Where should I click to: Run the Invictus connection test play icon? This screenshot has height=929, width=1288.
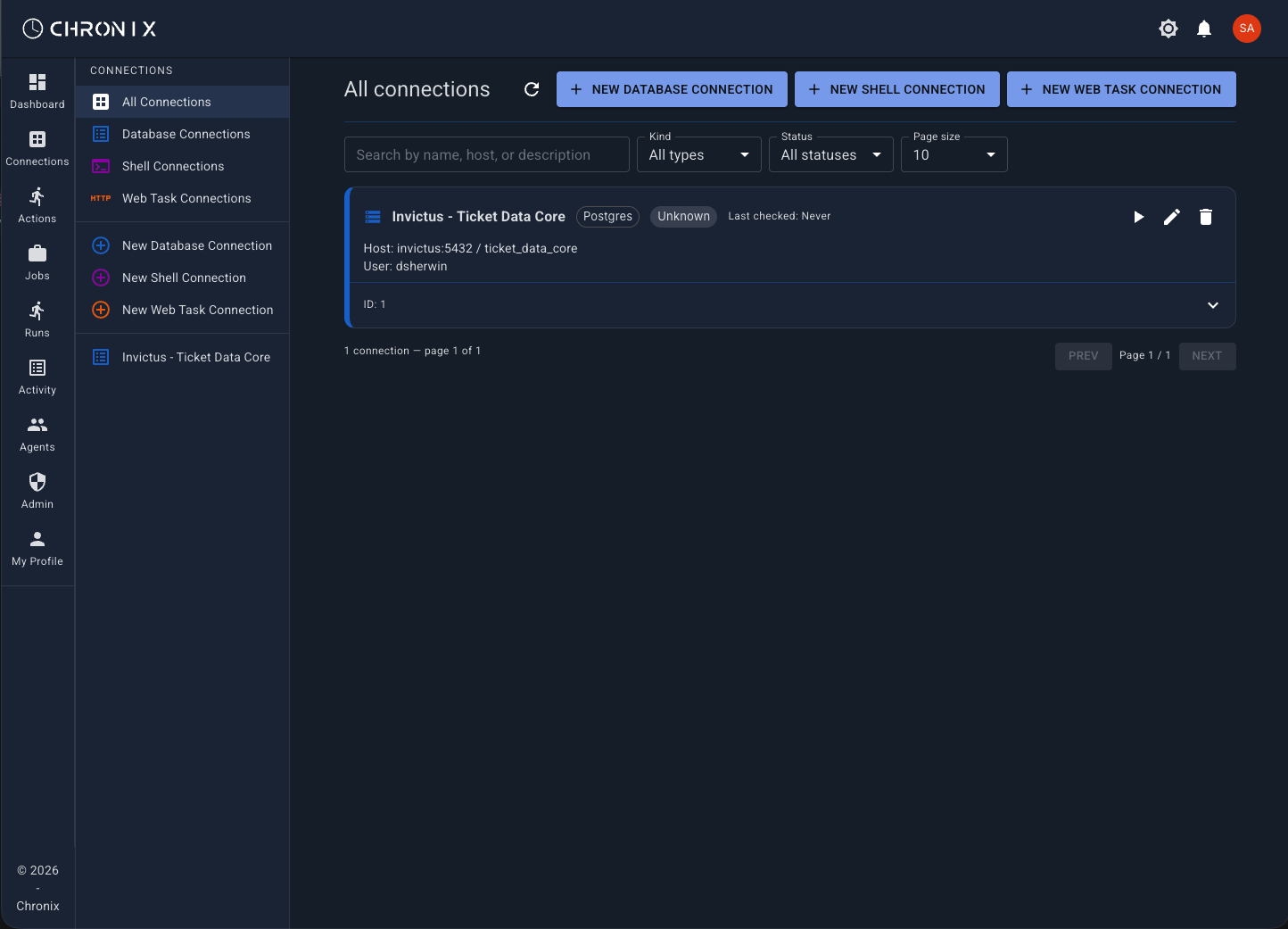(x=1138, y=217)
